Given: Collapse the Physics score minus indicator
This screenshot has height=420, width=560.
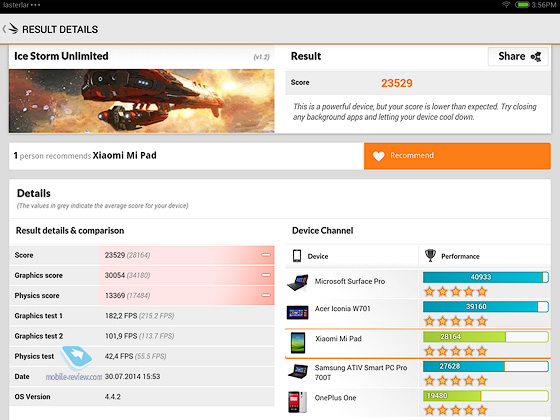Looking at the screenshot, I should tap(266, 295).
